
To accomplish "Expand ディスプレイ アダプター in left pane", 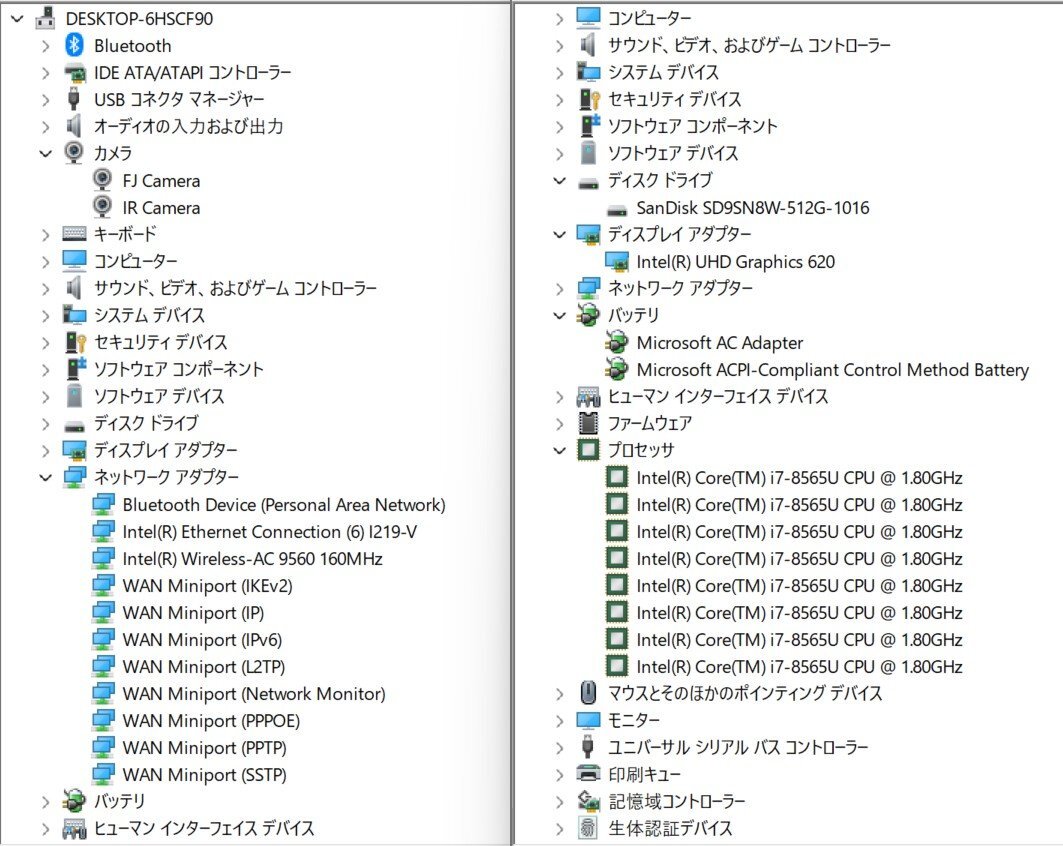I will point(45,451).
